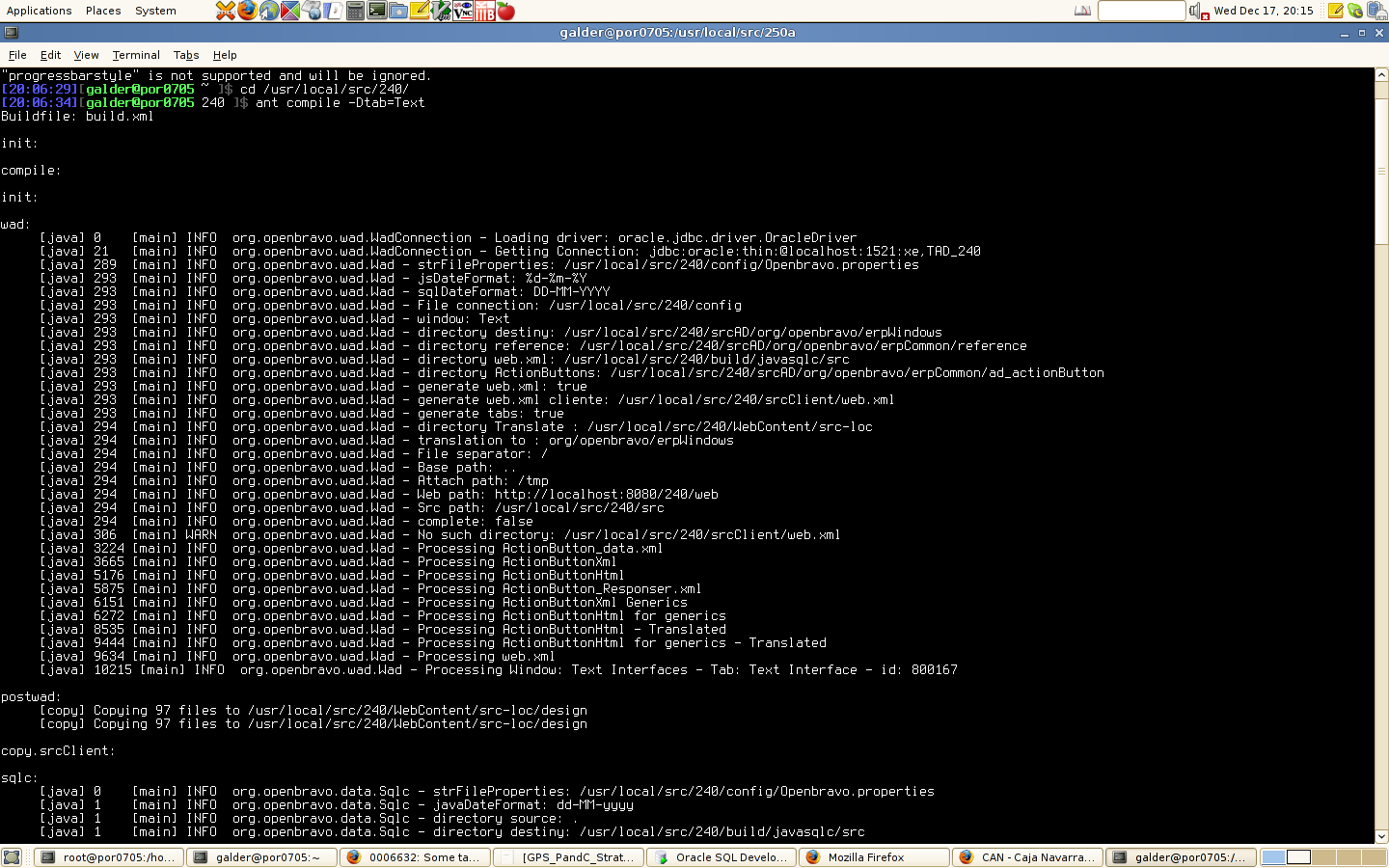Screen dimensions: 1389x868
Task: Open the Applications menu
Action: click(x=39, y=11)
